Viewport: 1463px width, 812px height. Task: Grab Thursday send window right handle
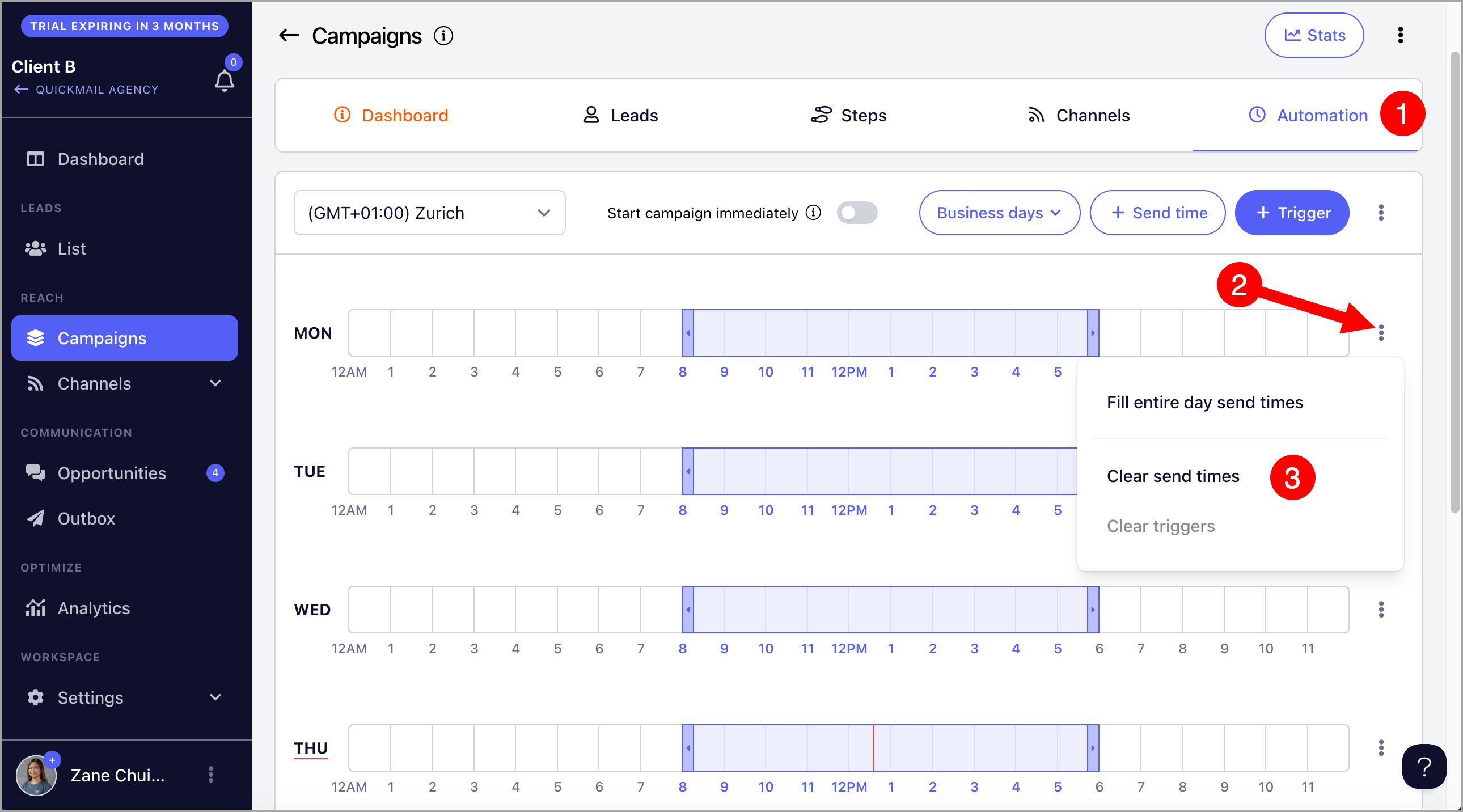(1093, 748)
